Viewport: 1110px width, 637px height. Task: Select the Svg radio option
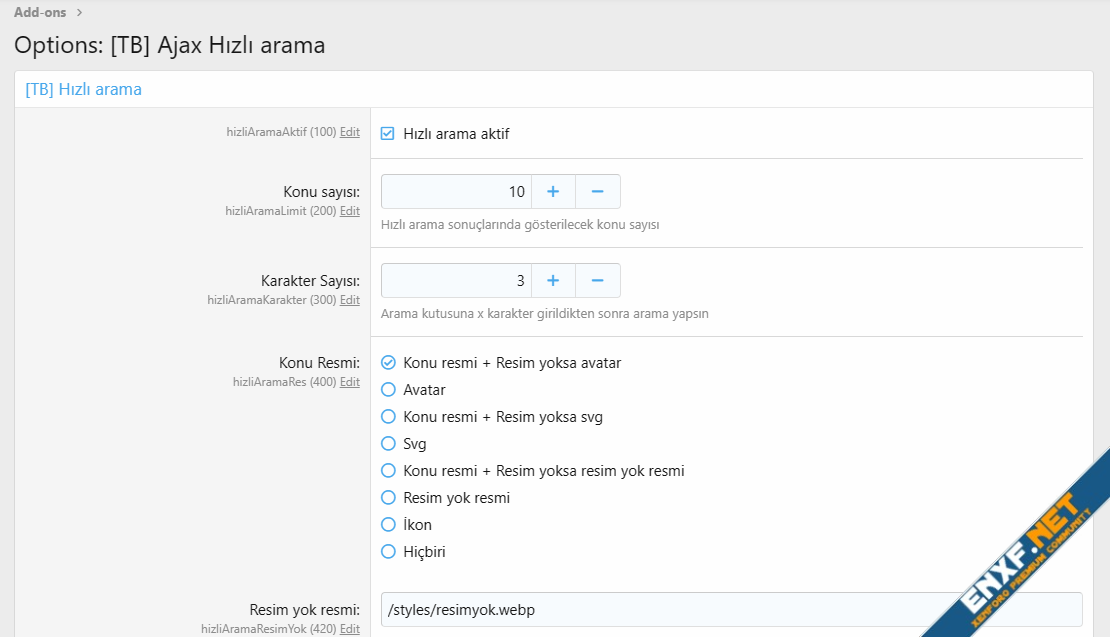coord(388,444)
